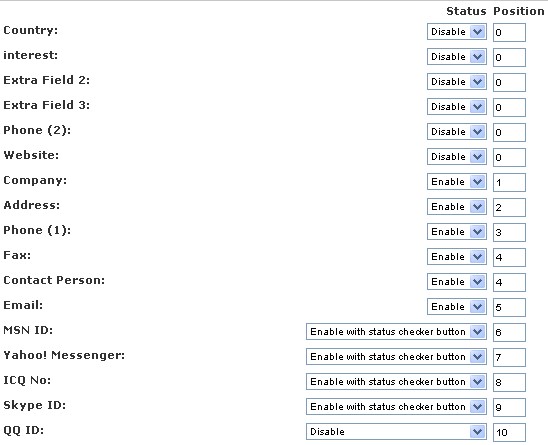Expand the Extra Field 2 status dropdown
Image resolution: width=548 pixels, height=445 pixels.
(456, 82)
